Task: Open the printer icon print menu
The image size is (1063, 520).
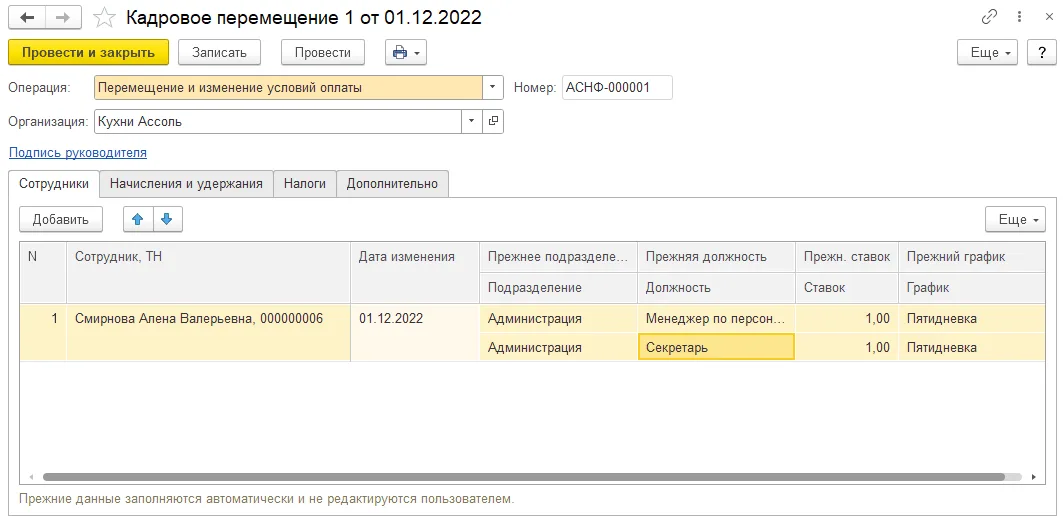Action: point(405,52)
